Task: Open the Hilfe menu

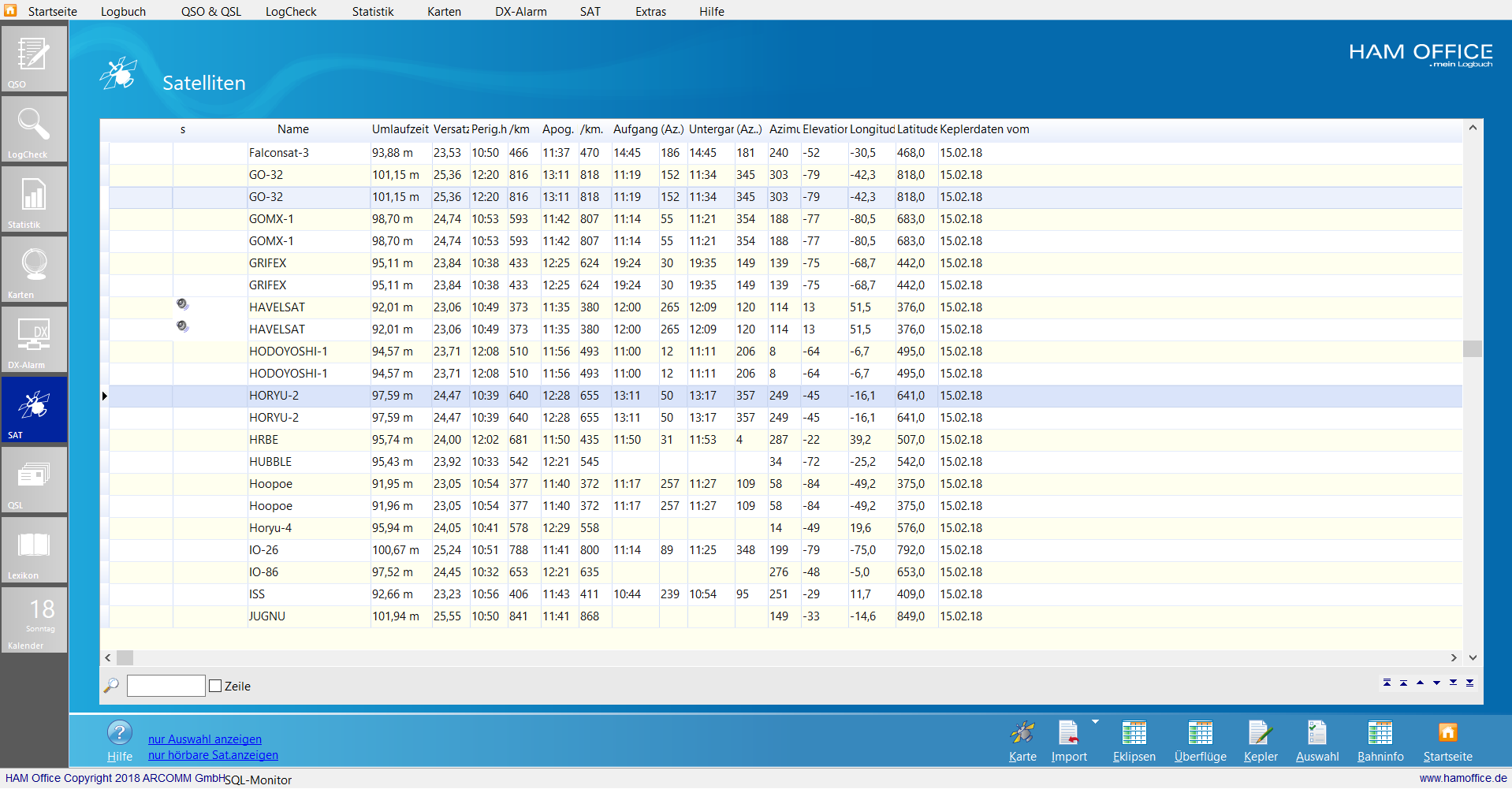Action: click(711, 11)
